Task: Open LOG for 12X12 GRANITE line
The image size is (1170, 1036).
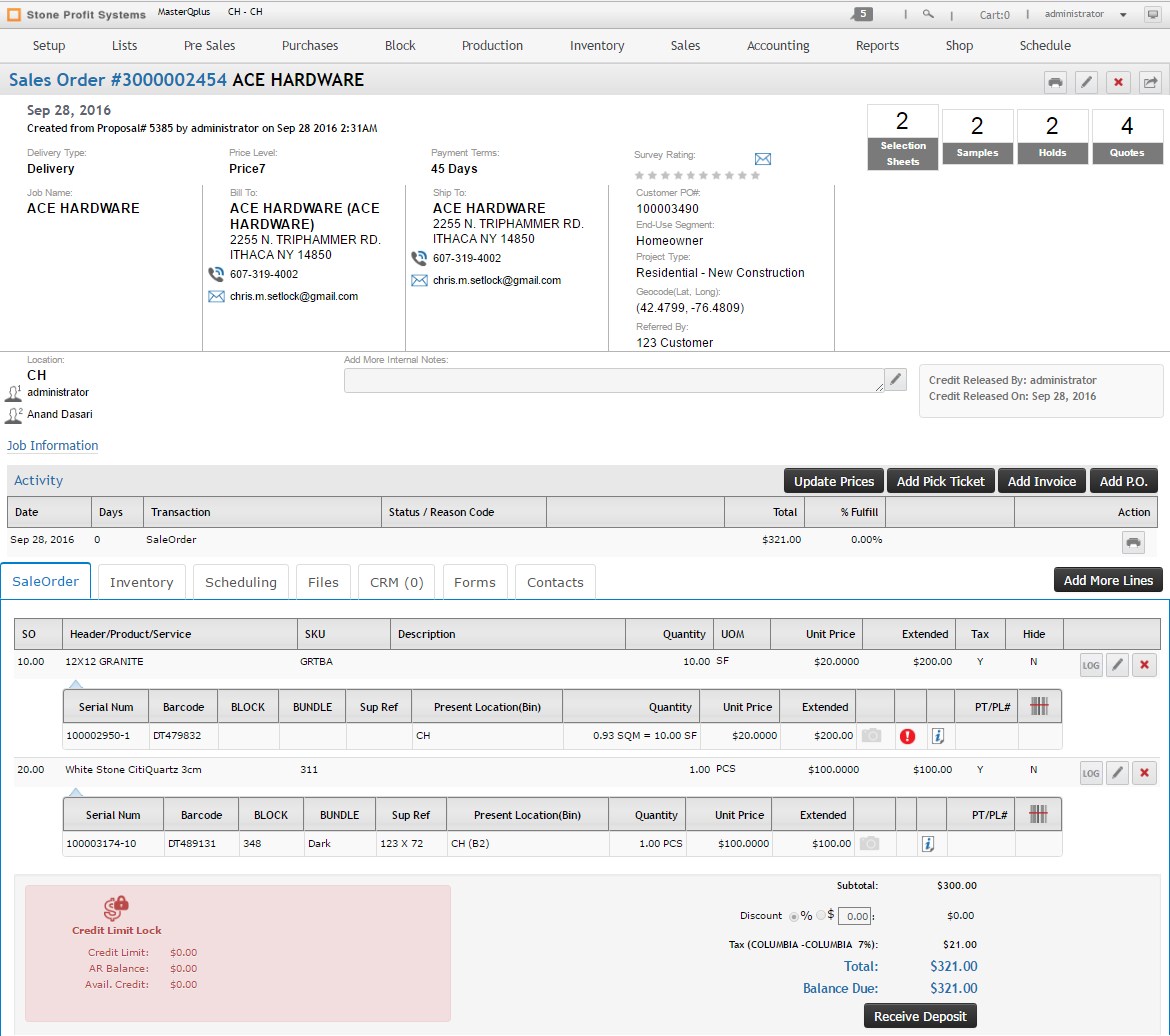Action: pos(1091,665)
